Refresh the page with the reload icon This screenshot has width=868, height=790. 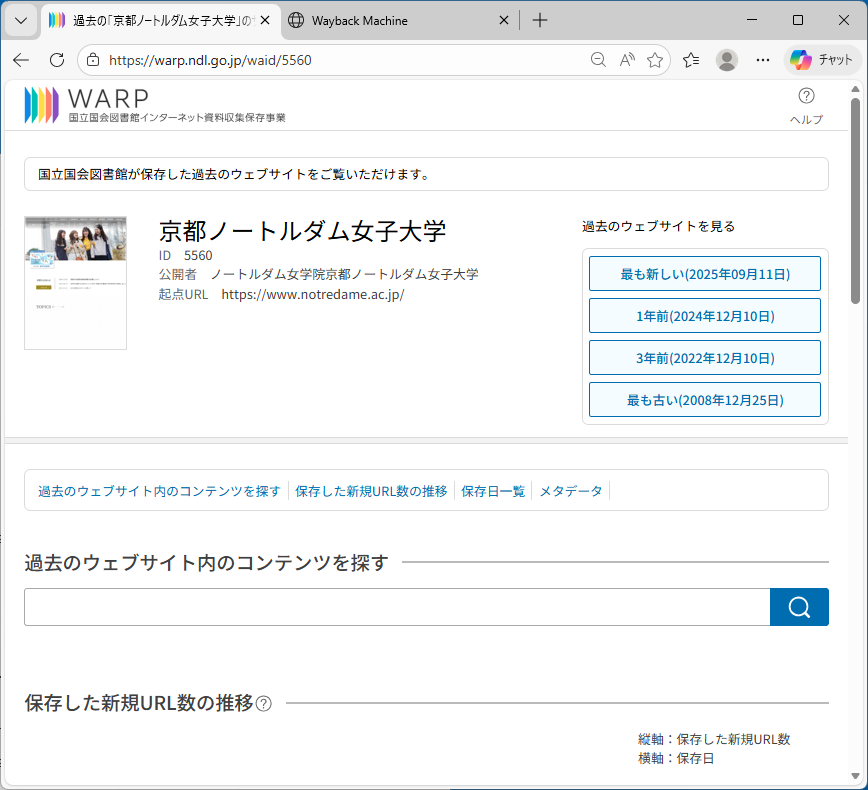point(57,60)
